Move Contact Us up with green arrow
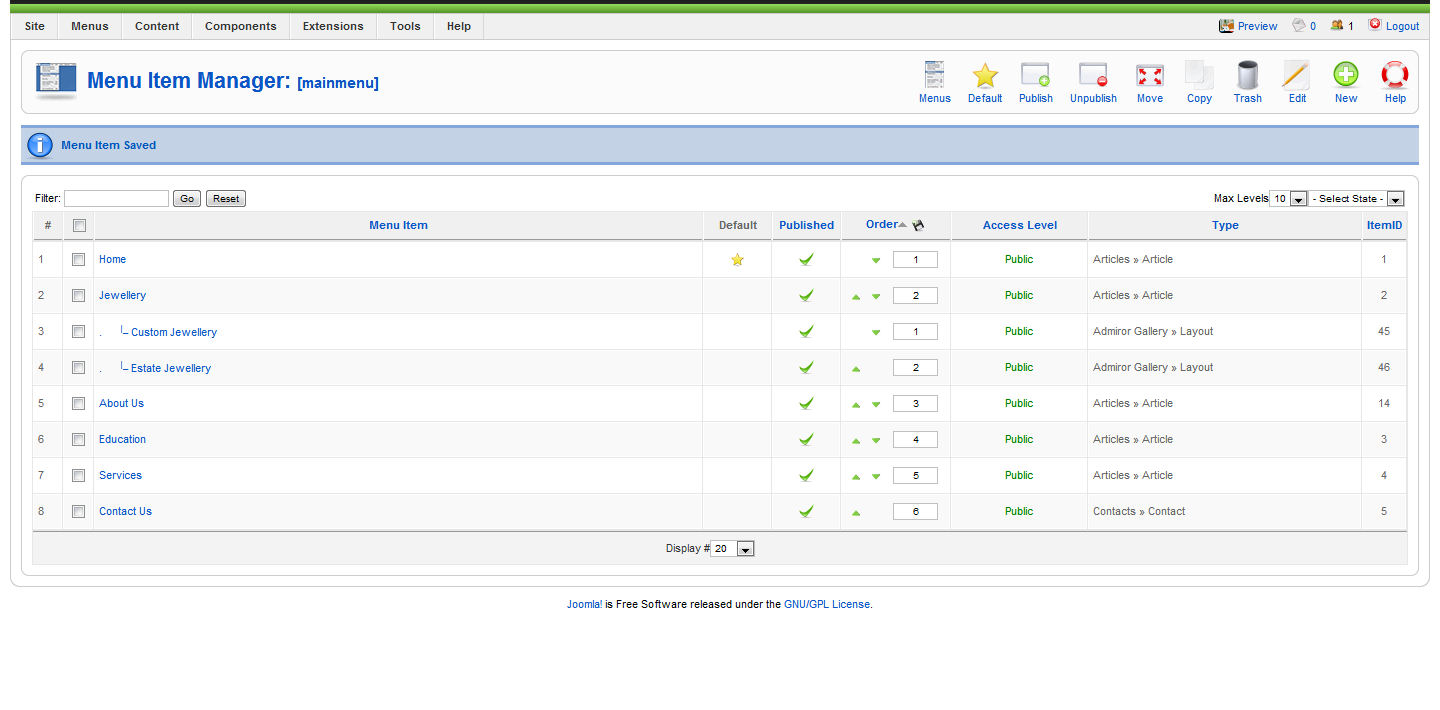 tap(856, 512)
